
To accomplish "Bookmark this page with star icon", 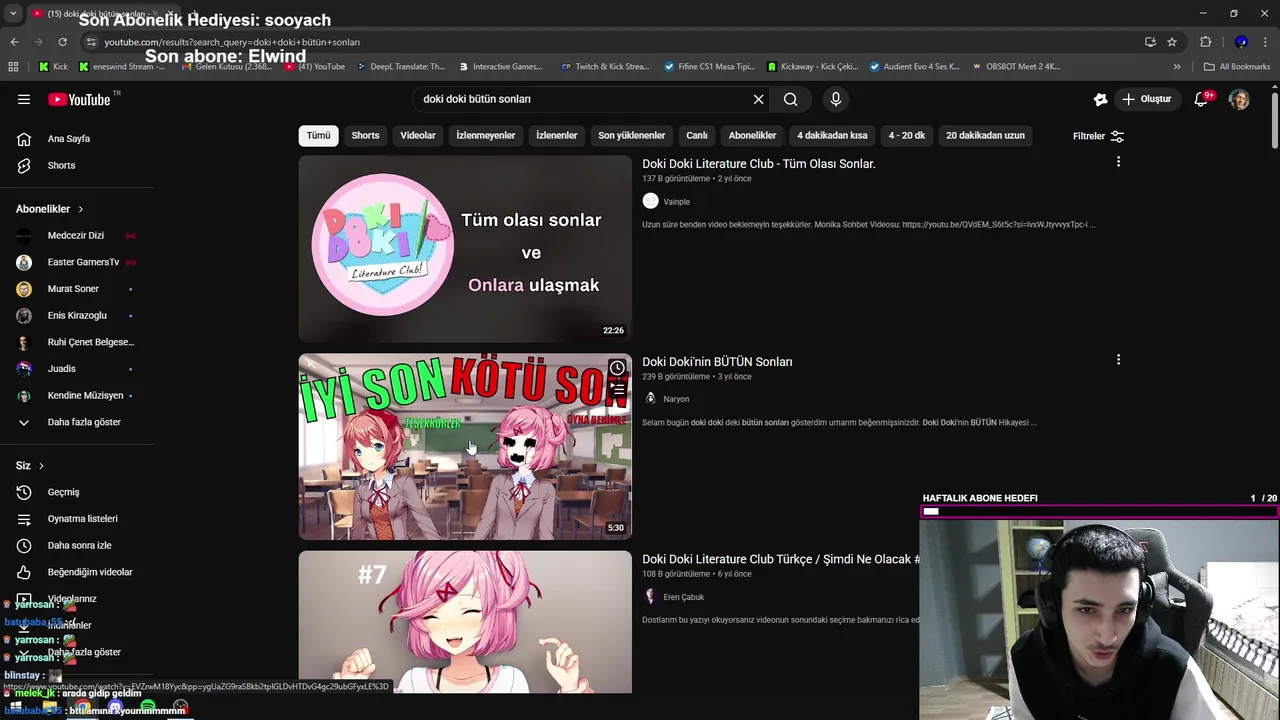I will click(x=1172, y=42).
